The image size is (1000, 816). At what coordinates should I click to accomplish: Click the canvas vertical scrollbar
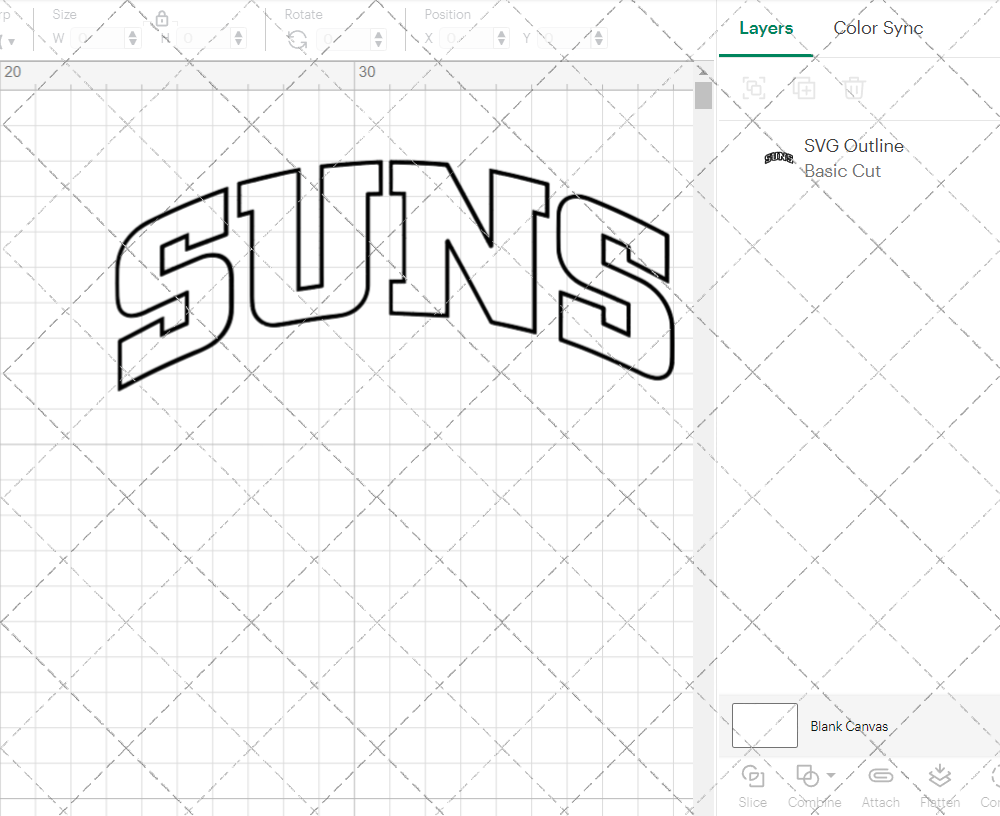click(x=704, y=95)
